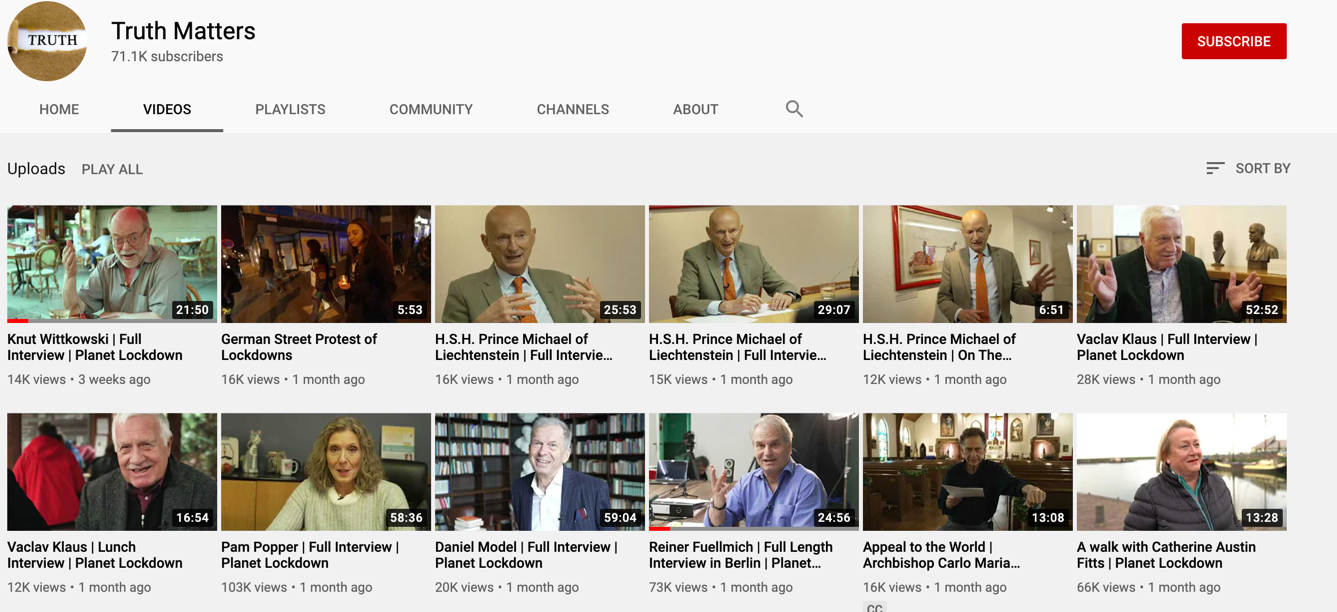Image resolution: width=1337 pixels, height=612 pixels.
Task: Open the Reiner Fuellmich interview title link
Action: click(740, 555)
